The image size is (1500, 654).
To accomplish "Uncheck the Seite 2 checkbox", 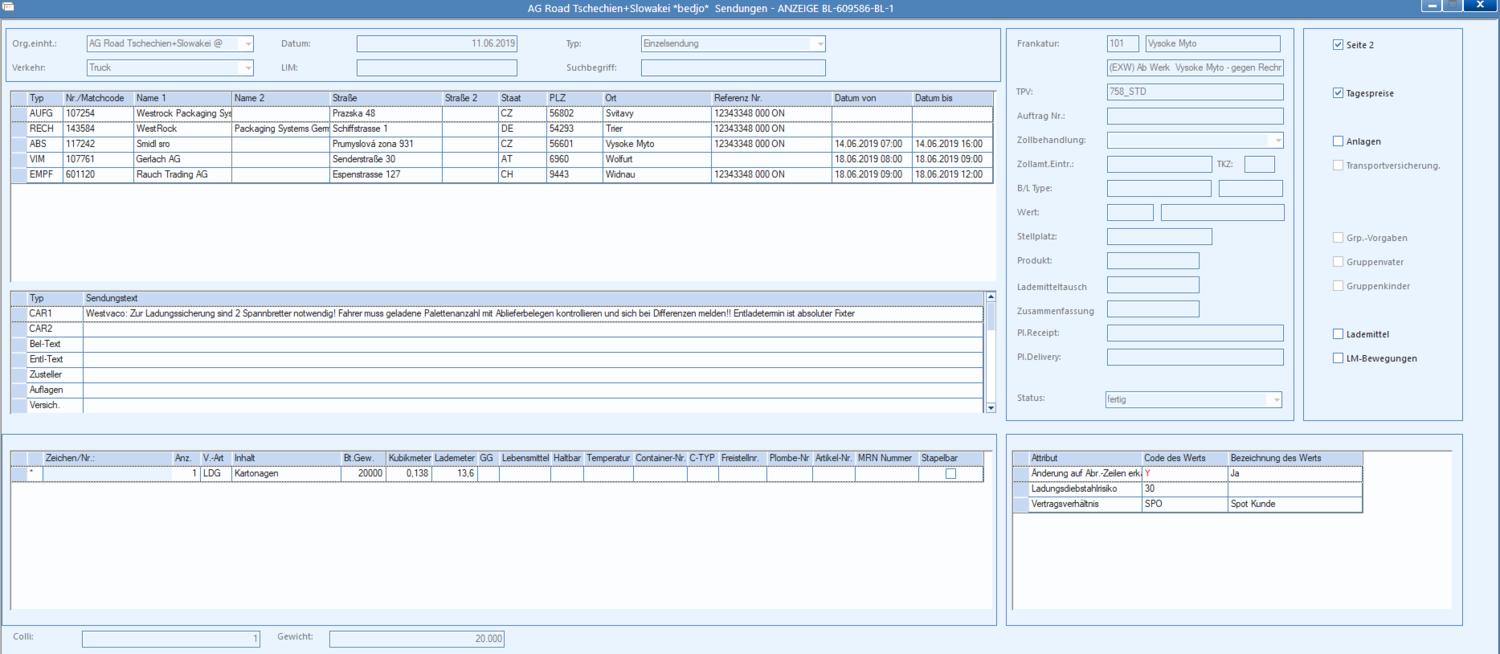I will point(1338,45).
